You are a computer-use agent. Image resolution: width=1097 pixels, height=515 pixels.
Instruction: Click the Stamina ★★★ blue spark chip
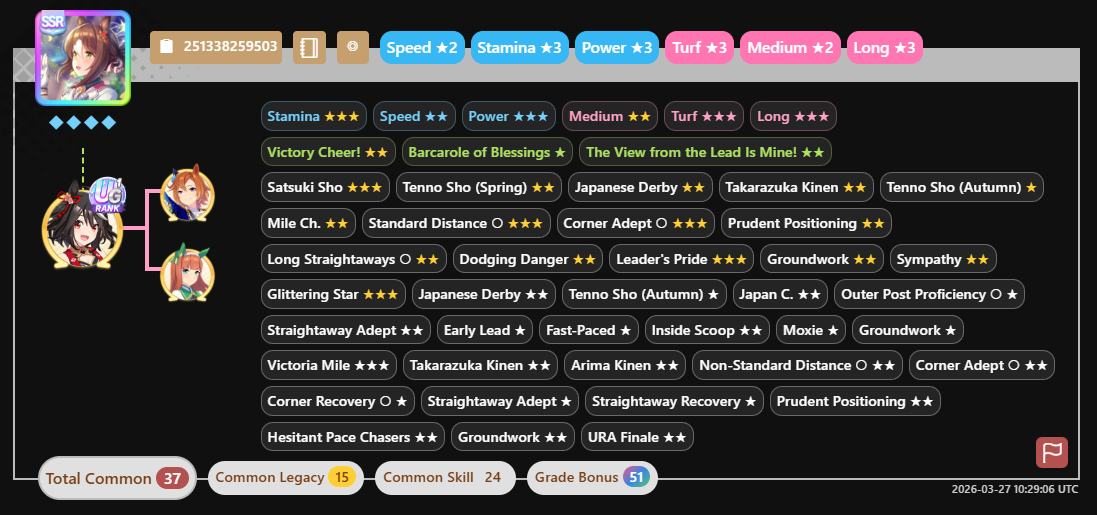(x=313, y=116)
